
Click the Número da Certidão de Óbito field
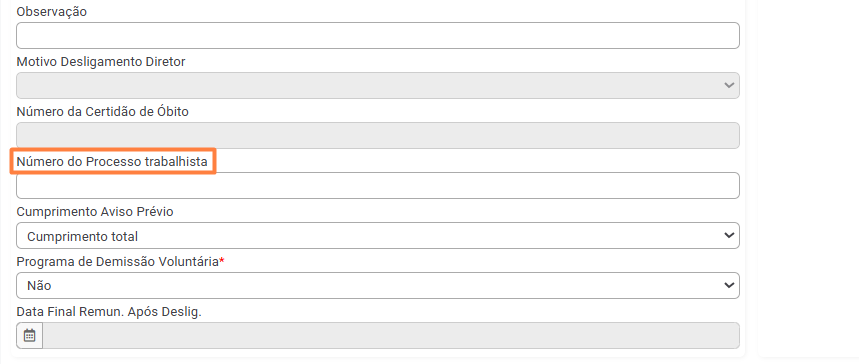(x=377, y=135)
